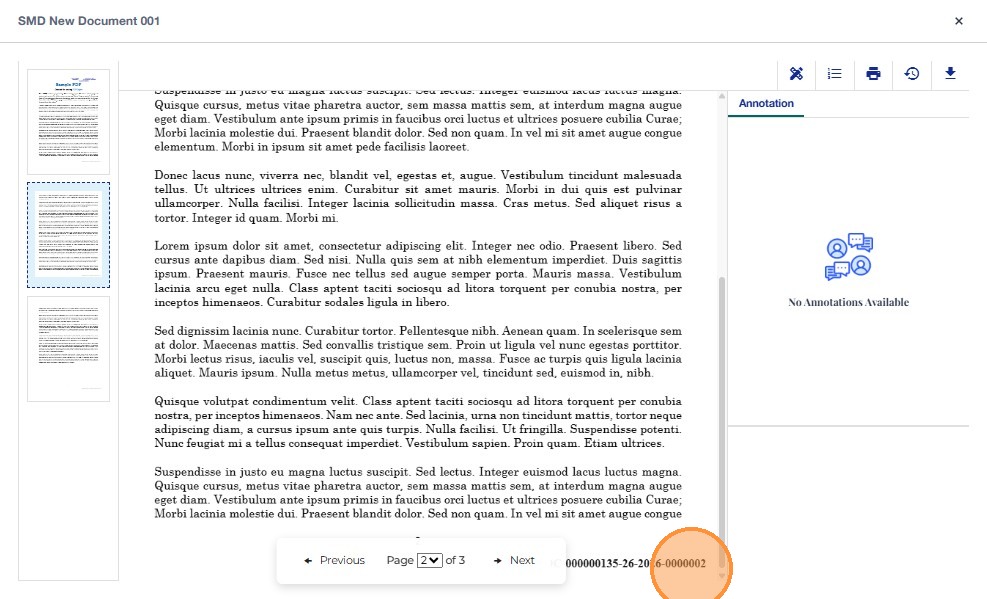
Task: Click paragraph starting 'Donec lacus nunc, viverra'
Action: (418, 196)
